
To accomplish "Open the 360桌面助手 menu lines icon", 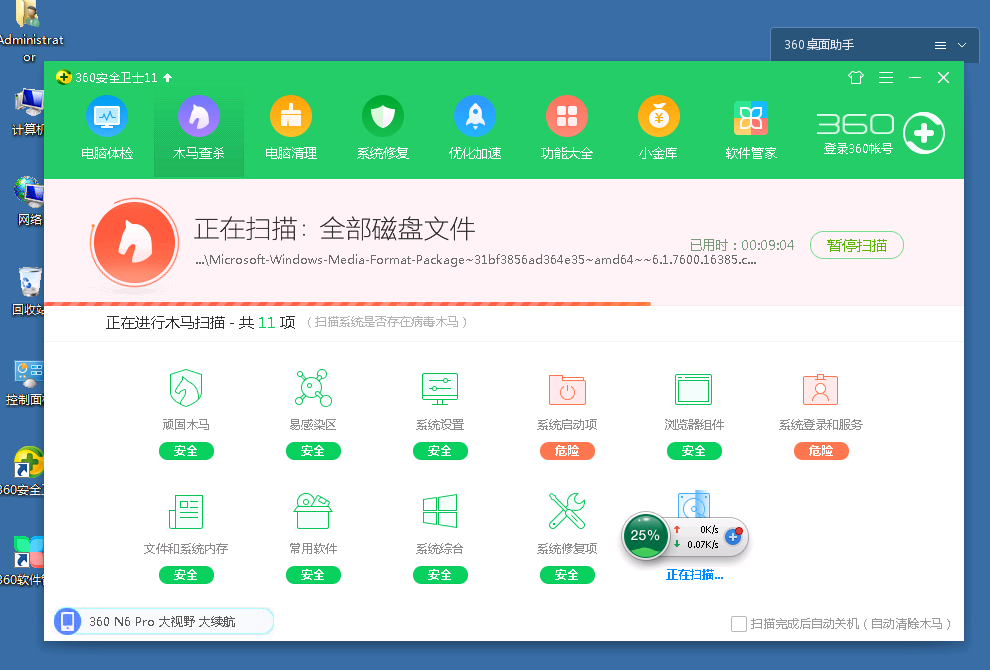I will click(940, 45).
